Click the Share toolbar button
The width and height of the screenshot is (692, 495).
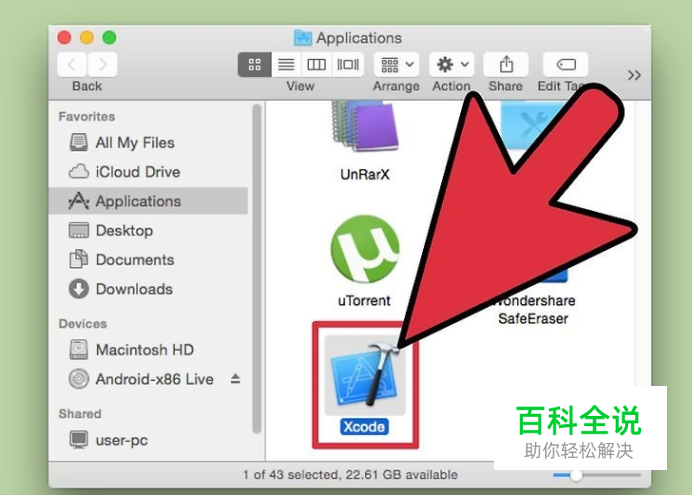tap(506, 64)
